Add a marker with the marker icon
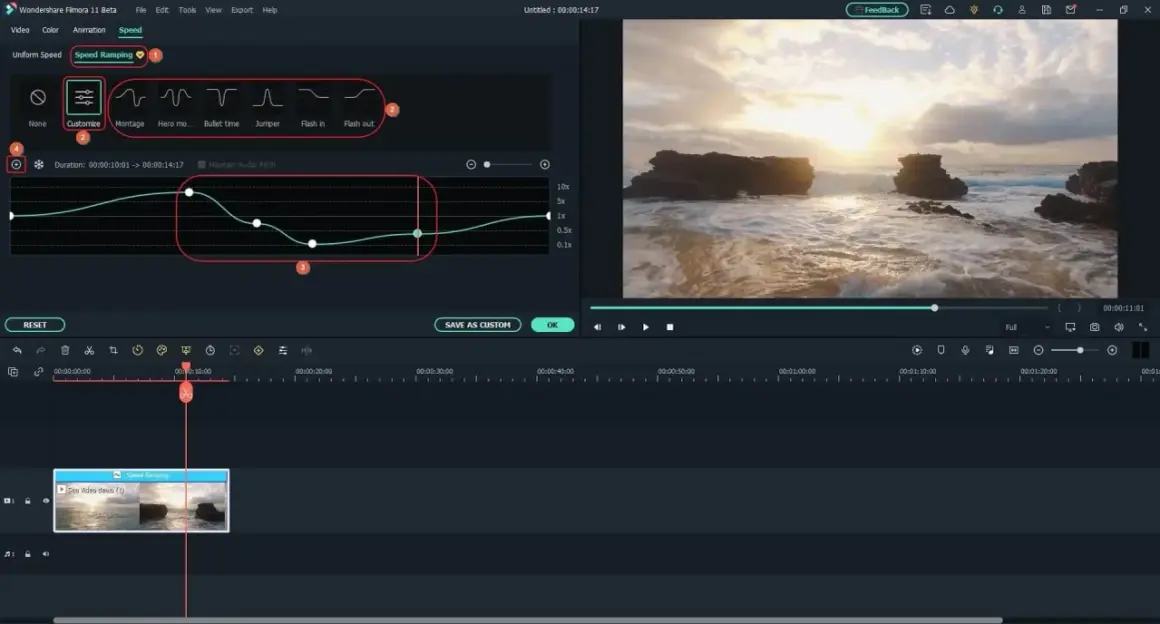This screenshot has height=624, width=1160. [941, 350]
